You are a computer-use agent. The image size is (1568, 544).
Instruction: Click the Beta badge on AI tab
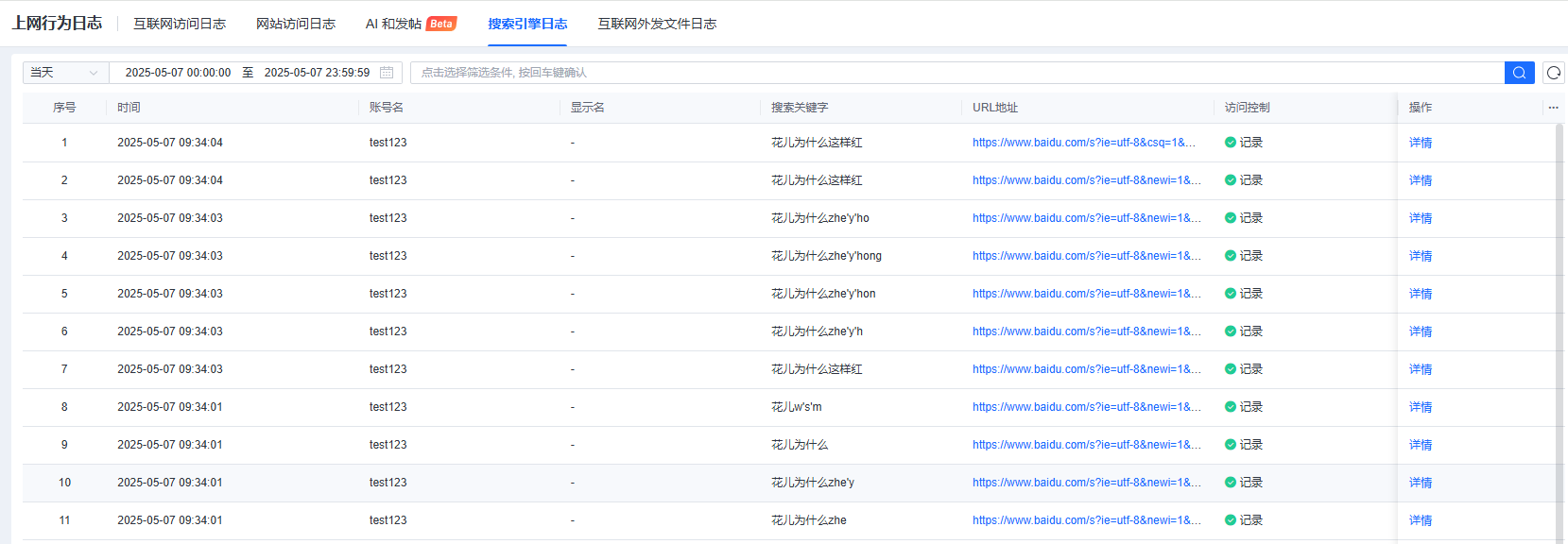point(441,24)
